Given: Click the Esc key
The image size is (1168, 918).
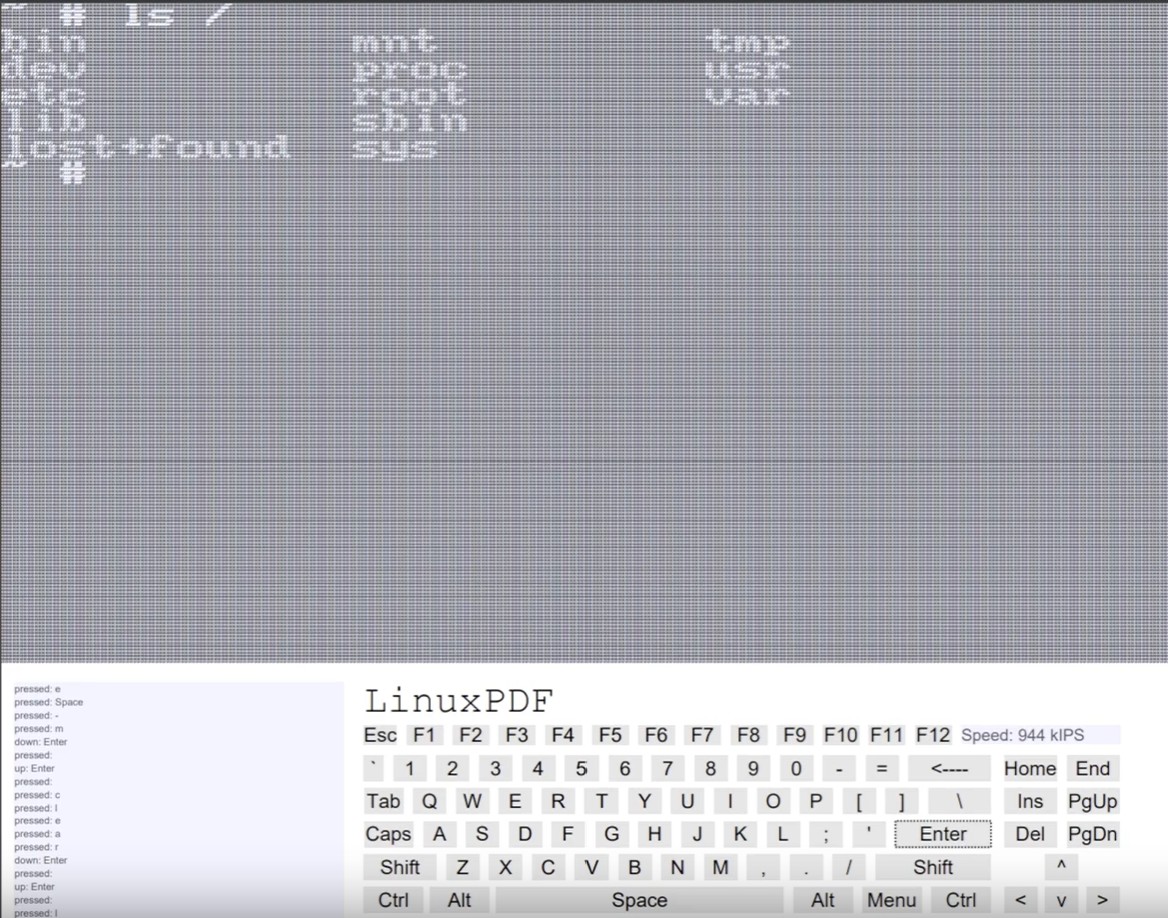Looking at the screenshot, I should (x=380, y=735).
